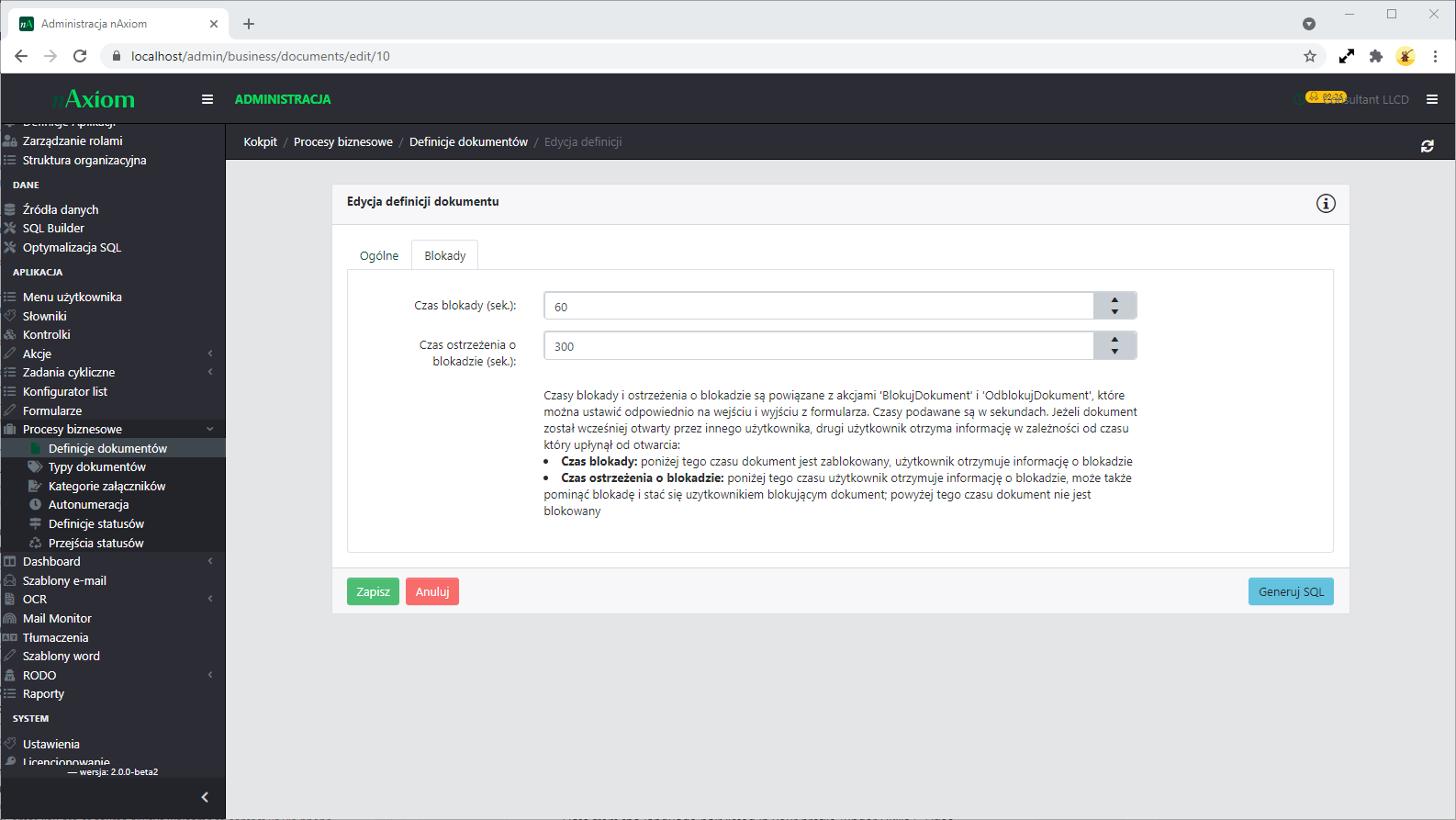The height and width of the screenshot is (820, 1456).
Task: Click the Generuj SQL button
Action: 1291,591
